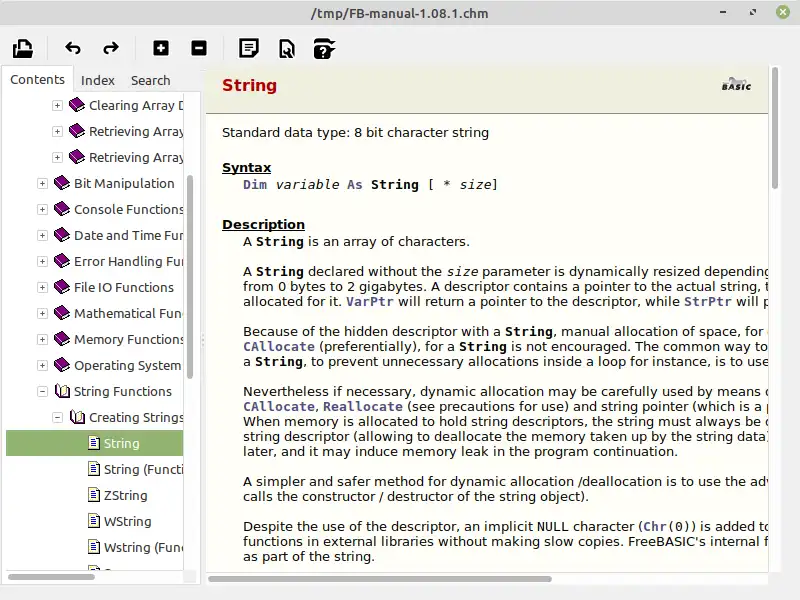Click the help question mark icon

(x=324, y=49)
